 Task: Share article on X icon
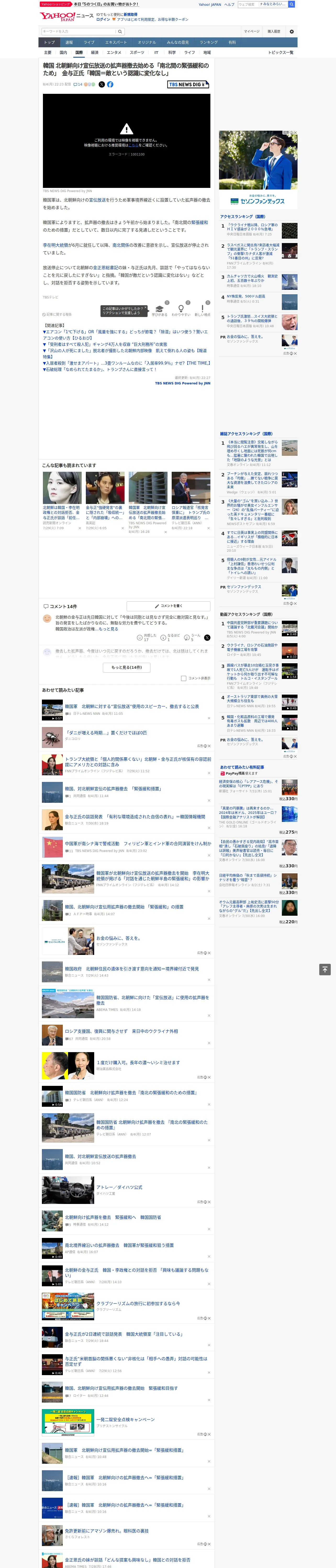tap(102, 85)
